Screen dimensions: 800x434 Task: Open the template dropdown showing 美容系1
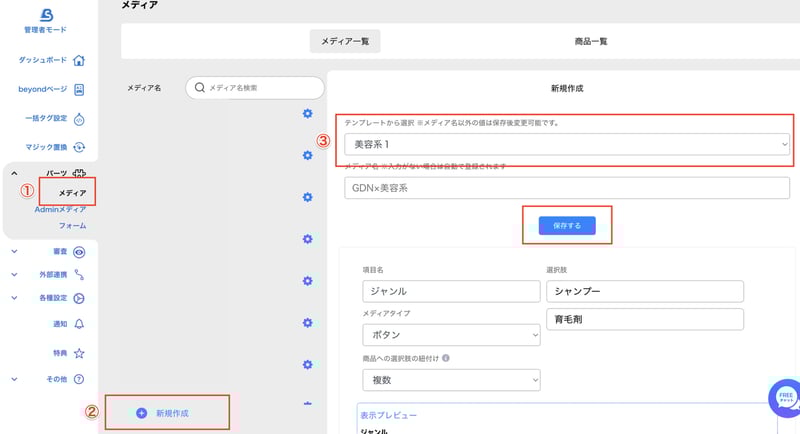tap(566, 145)
